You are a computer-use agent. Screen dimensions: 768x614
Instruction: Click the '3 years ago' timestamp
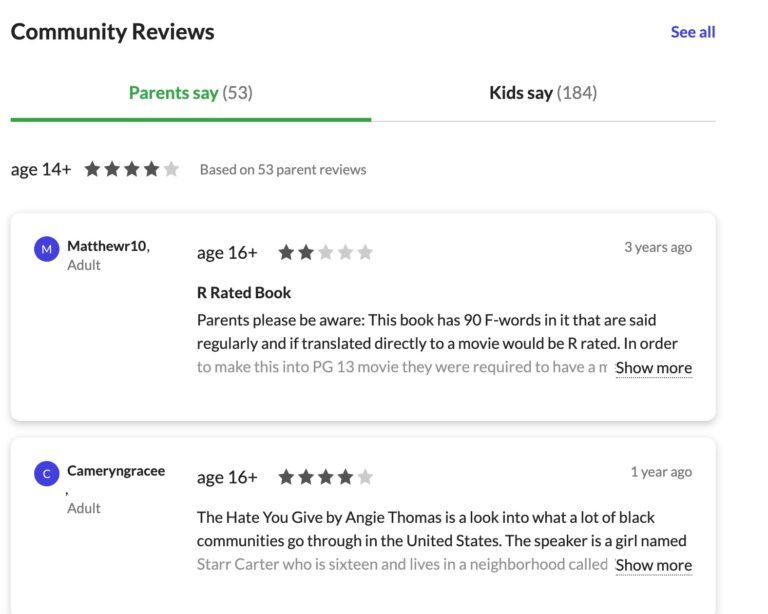tap(658, 247)
